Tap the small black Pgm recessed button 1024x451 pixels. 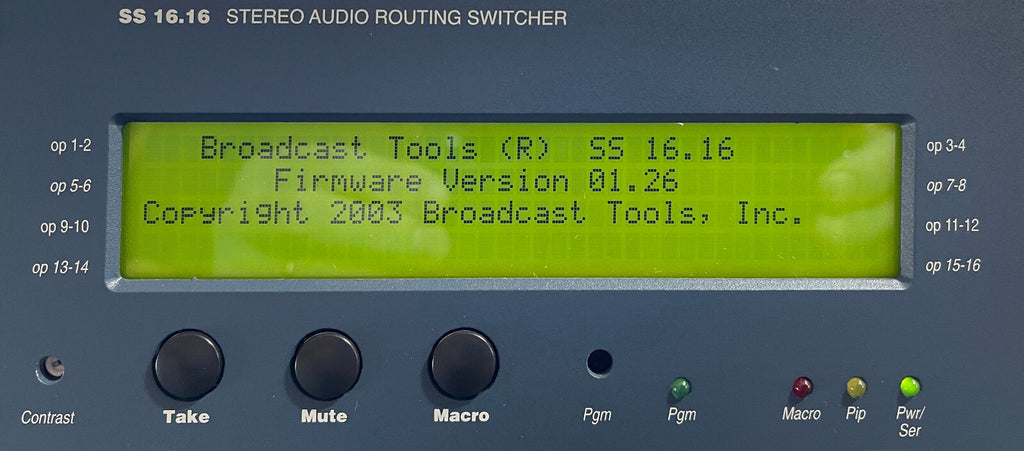coord(600,362)
